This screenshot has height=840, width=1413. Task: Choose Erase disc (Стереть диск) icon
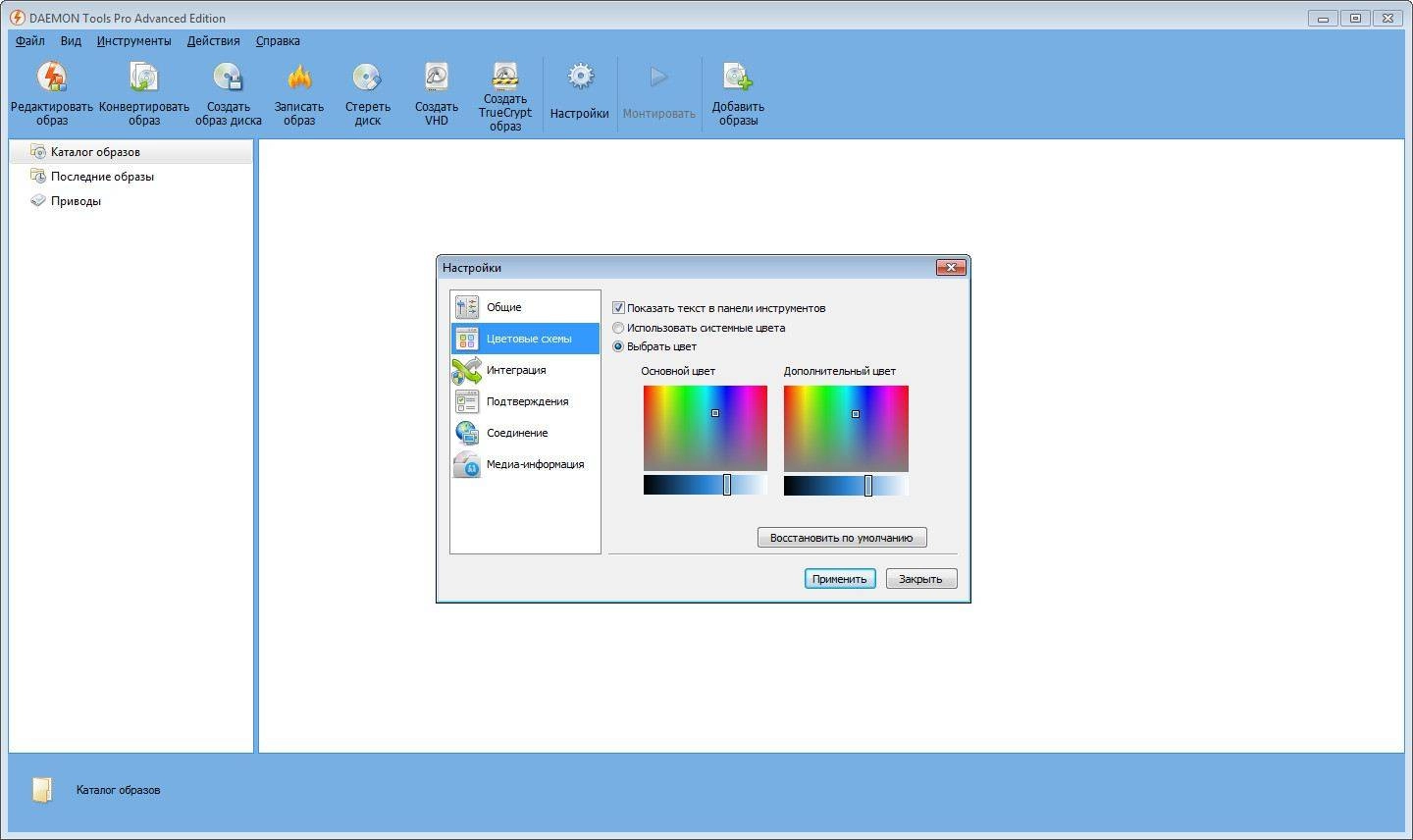367,77
